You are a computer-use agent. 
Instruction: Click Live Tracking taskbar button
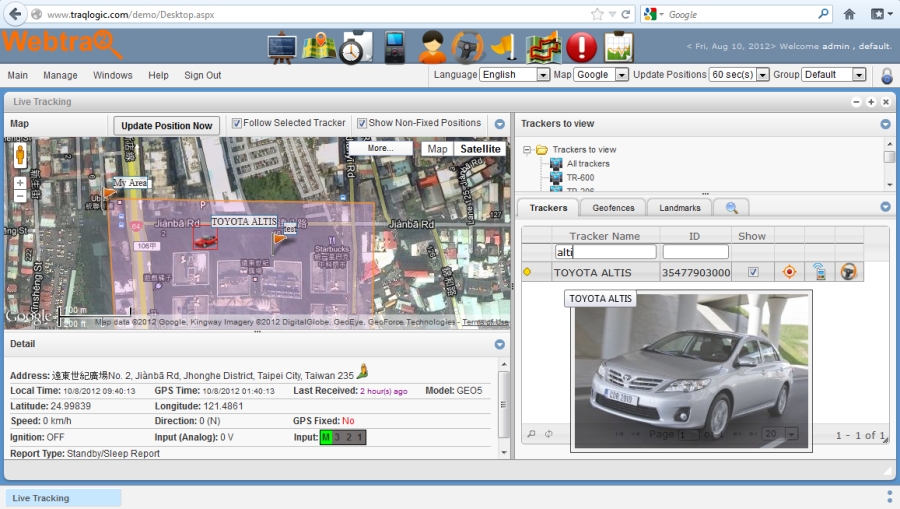63,498
